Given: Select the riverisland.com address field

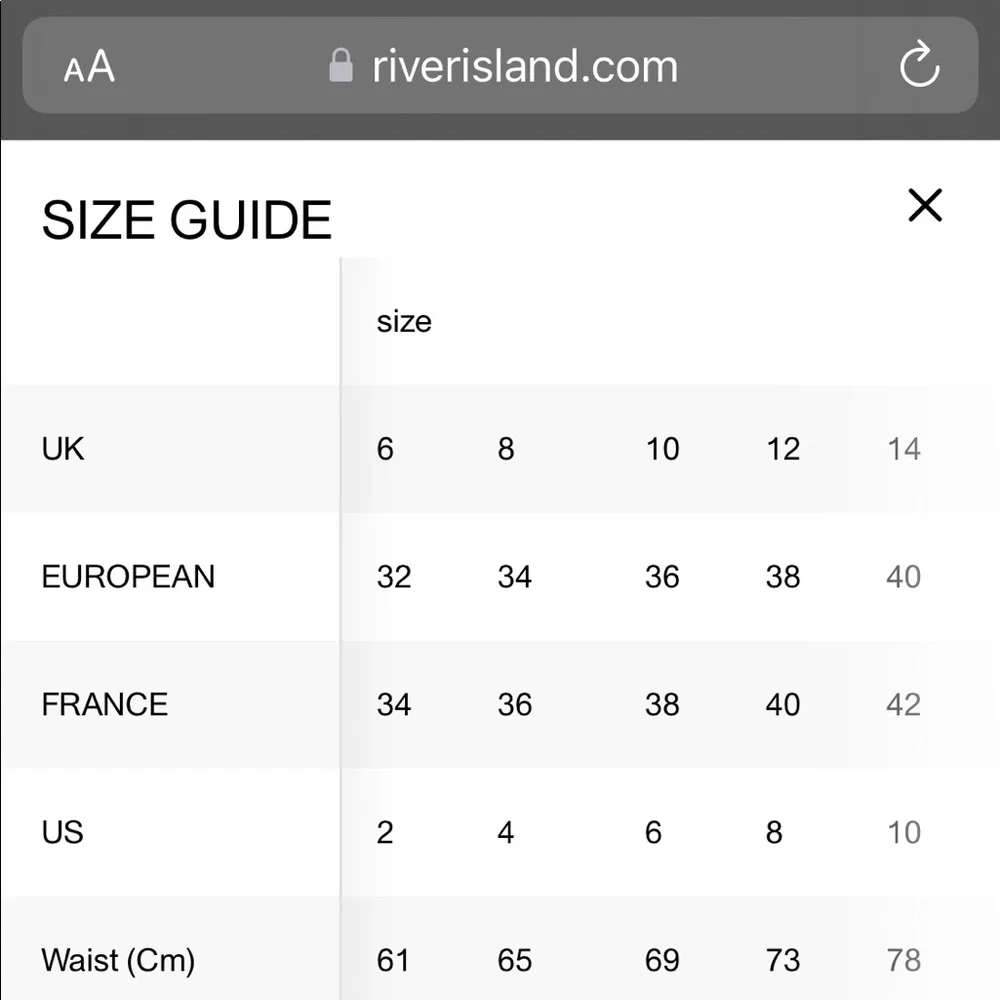Looking at the screenshot, I should 500,65.
